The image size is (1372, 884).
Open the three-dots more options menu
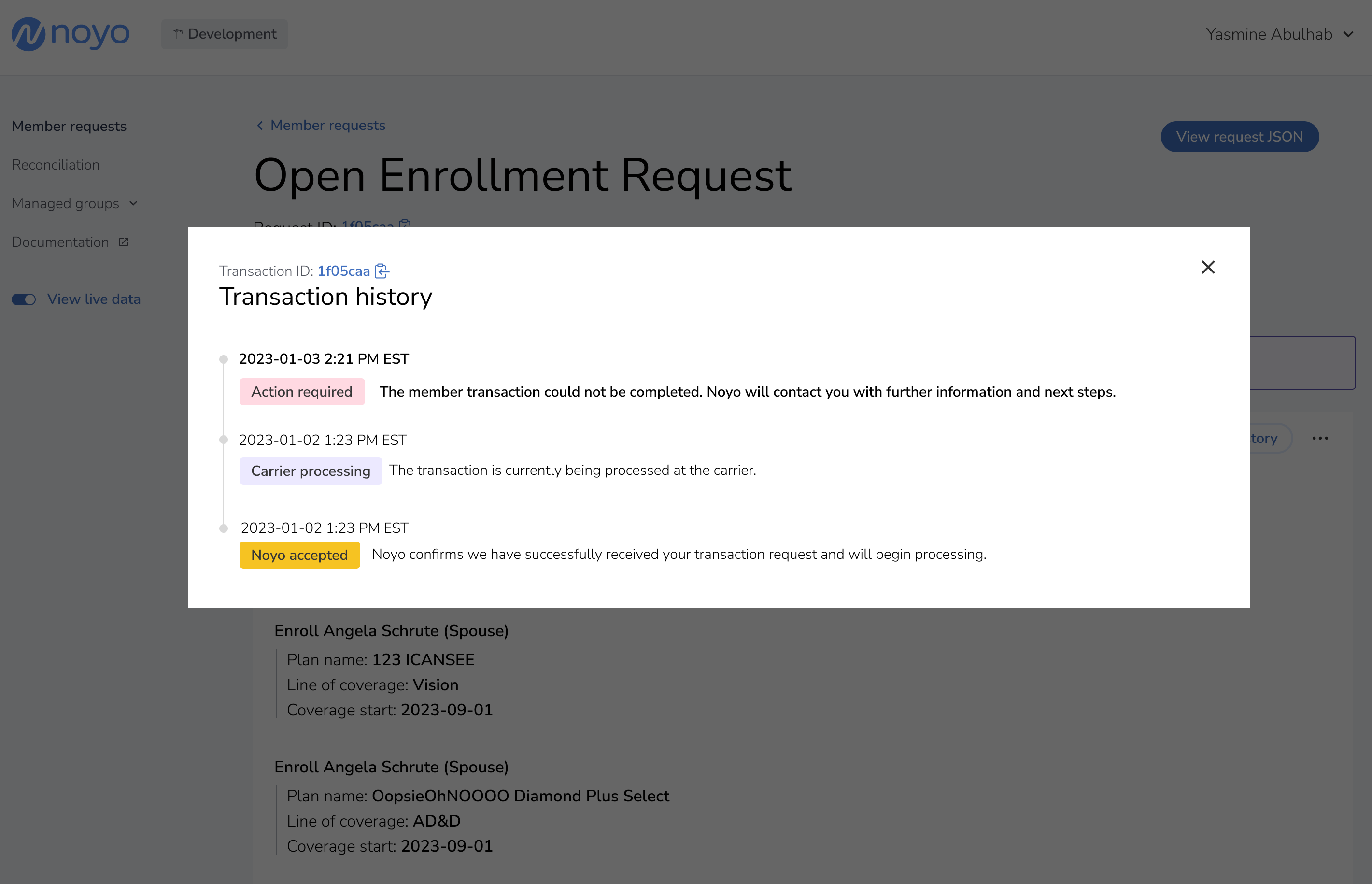(1320, 438)
